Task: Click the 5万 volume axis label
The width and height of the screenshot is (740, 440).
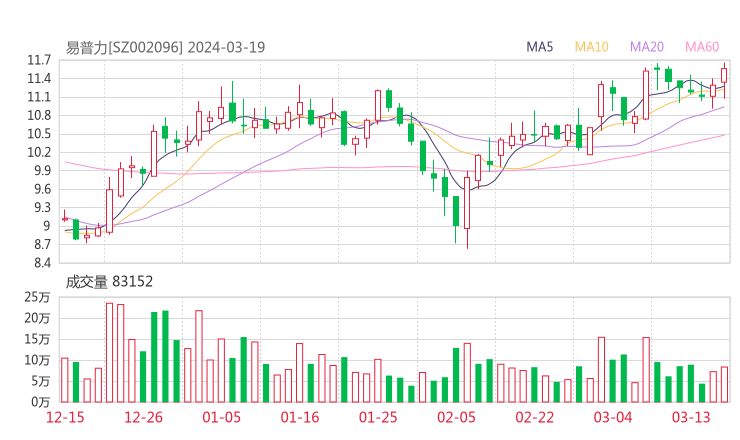Action: (x=40, y=381)
